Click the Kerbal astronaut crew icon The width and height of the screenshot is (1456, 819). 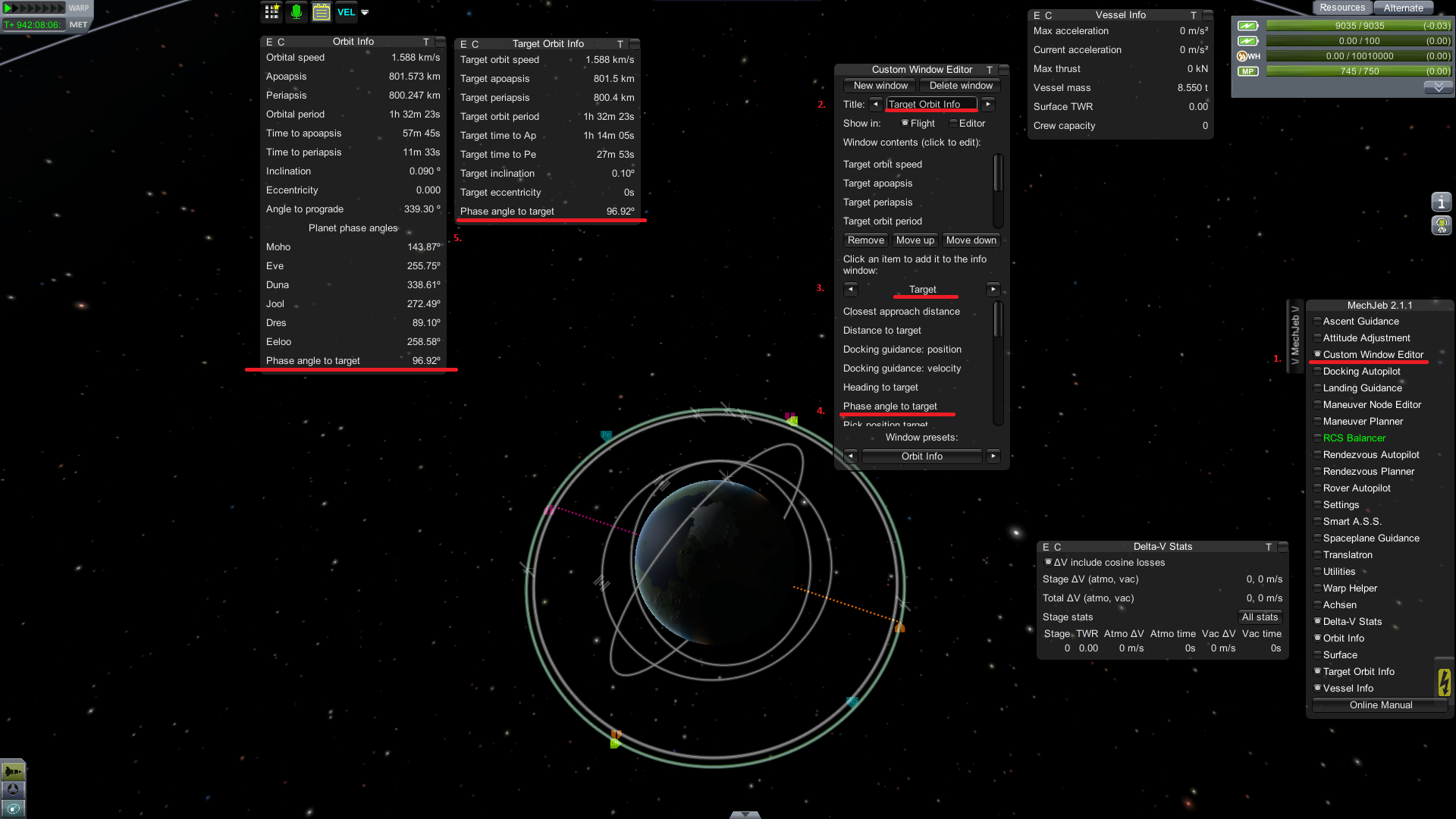[x=1441, y=225]
